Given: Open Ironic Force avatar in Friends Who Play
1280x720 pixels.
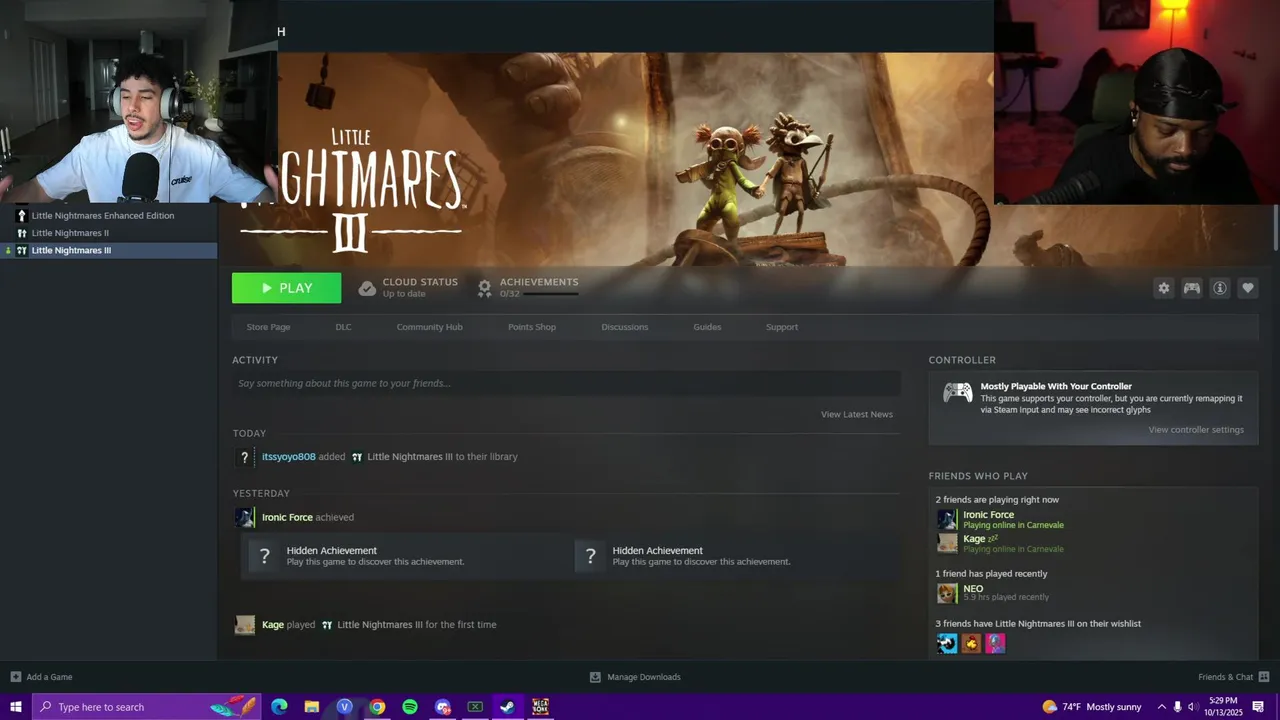Looking at the screenshot, I should (946, 519).
